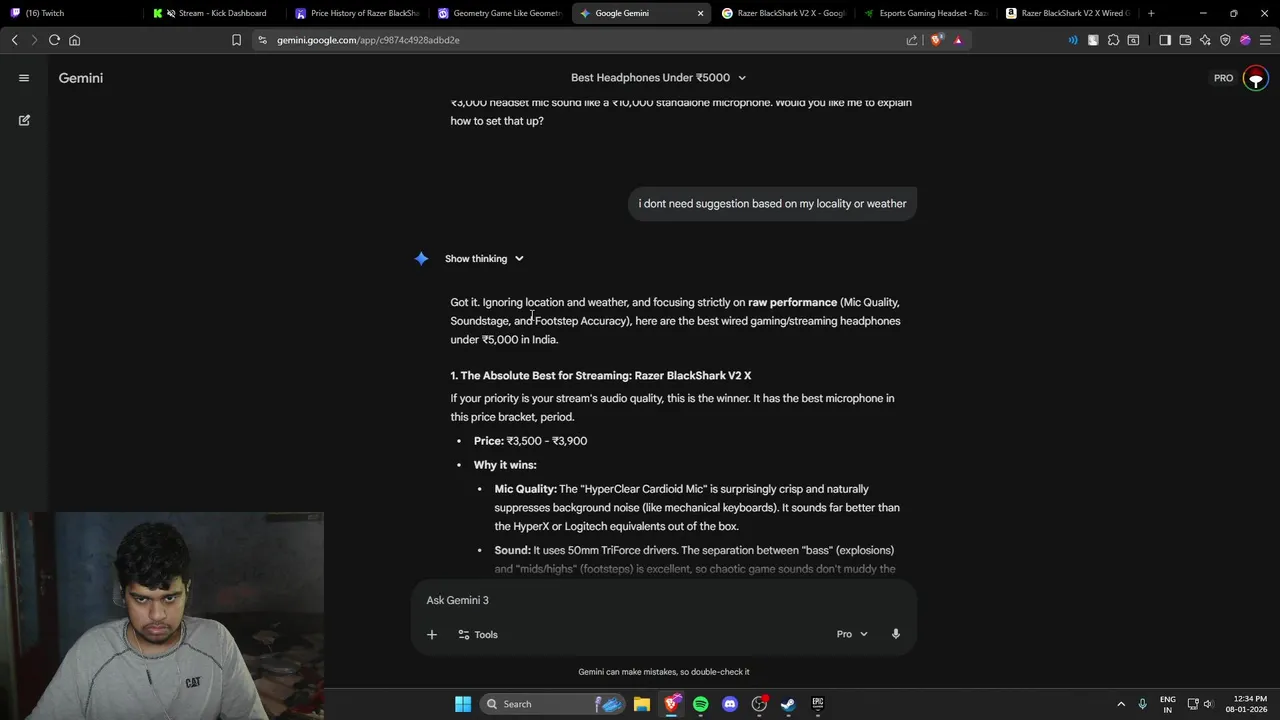Open the browser home page
Image resolution: width=1280 pixels, height=720 pixels.
pos(74,40)
